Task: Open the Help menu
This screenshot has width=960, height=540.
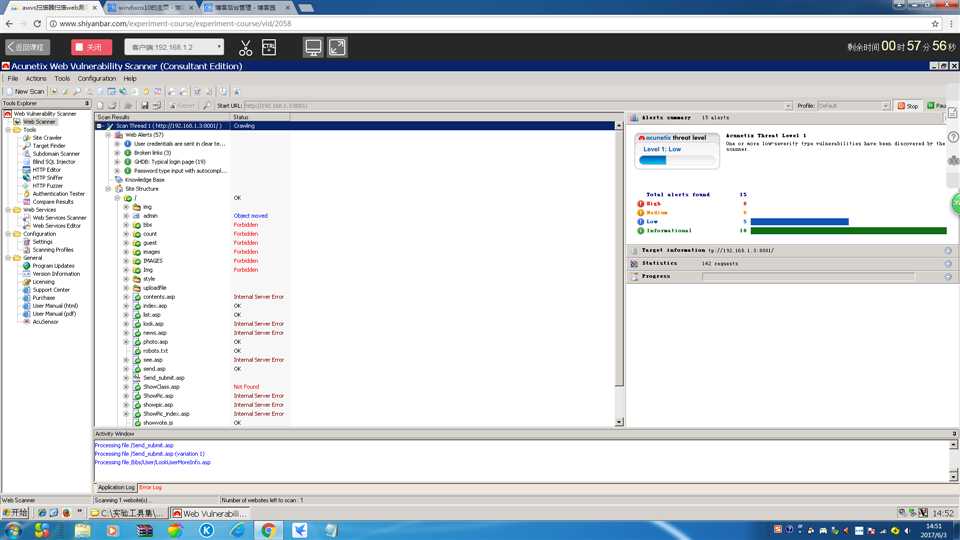Action: tap(130, 78)
